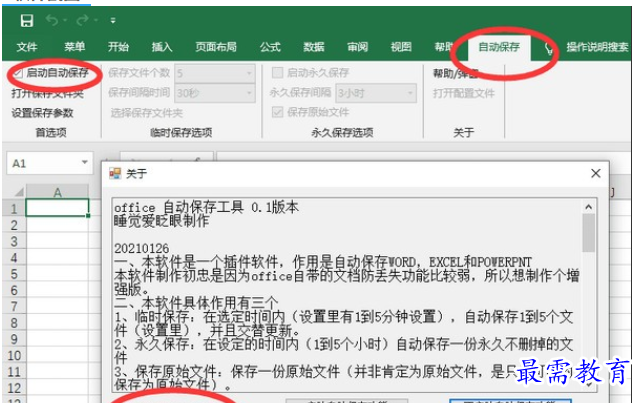Close the 关于 dialog
The height and width of the screenshot is (403, 638).
pyautogui.click(x=596, y=173)
